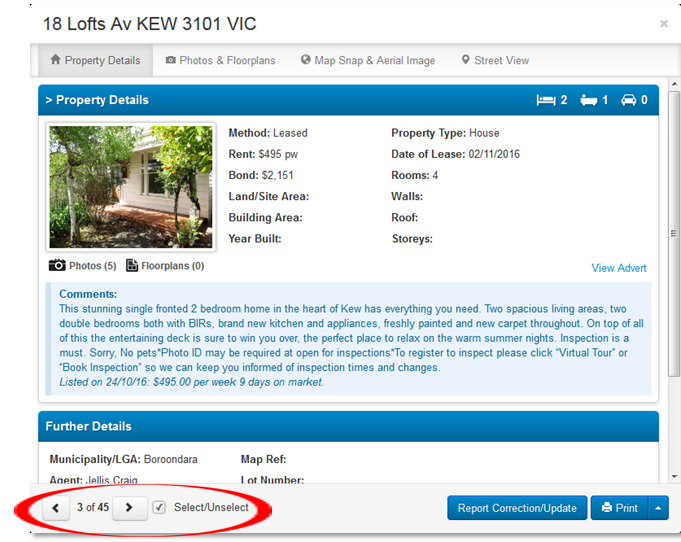Collapse the Property Details section header

97,100
